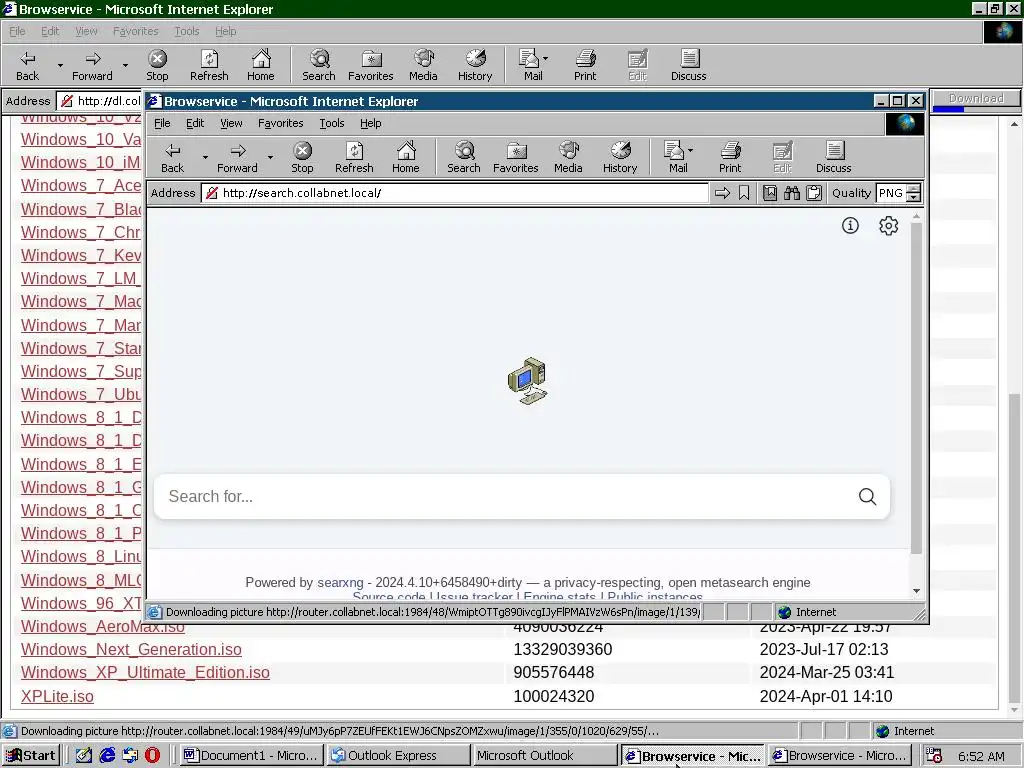
Task: Open SearXNG preferences gear icon
Action: point(888,225)
